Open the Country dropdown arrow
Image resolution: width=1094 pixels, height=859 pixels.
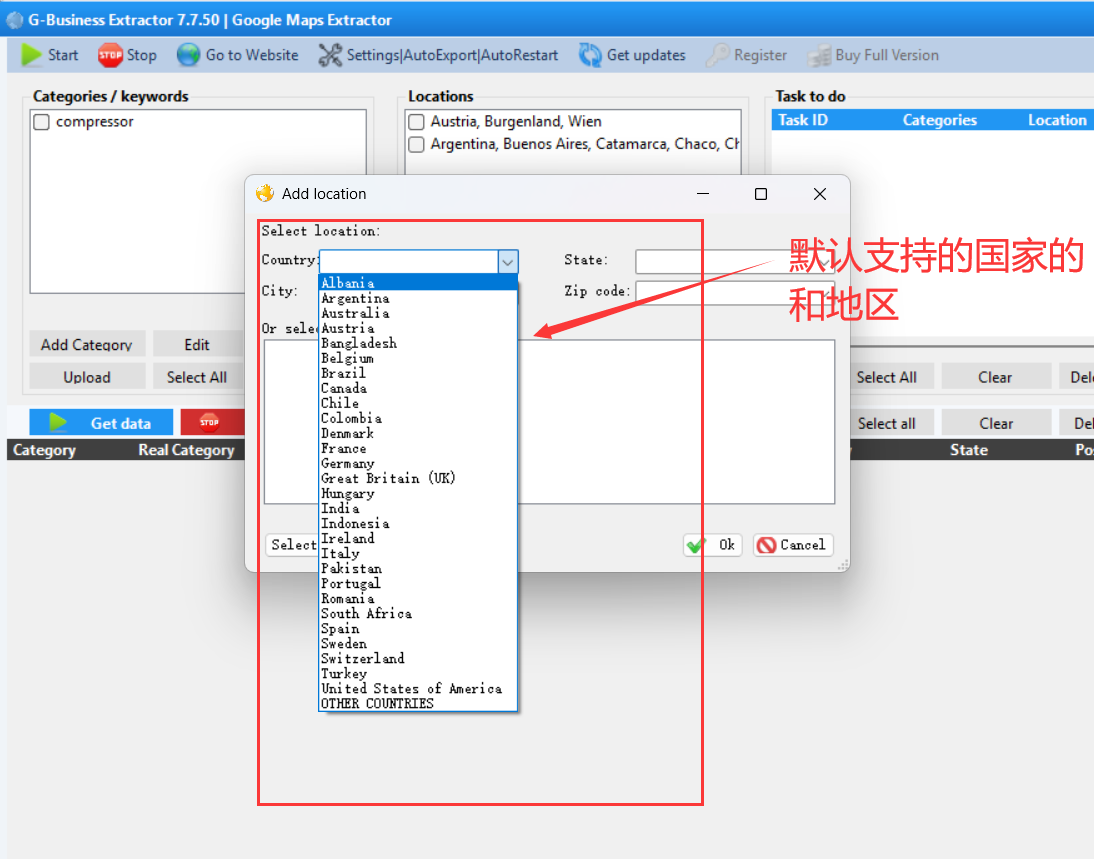pos(508,261)
